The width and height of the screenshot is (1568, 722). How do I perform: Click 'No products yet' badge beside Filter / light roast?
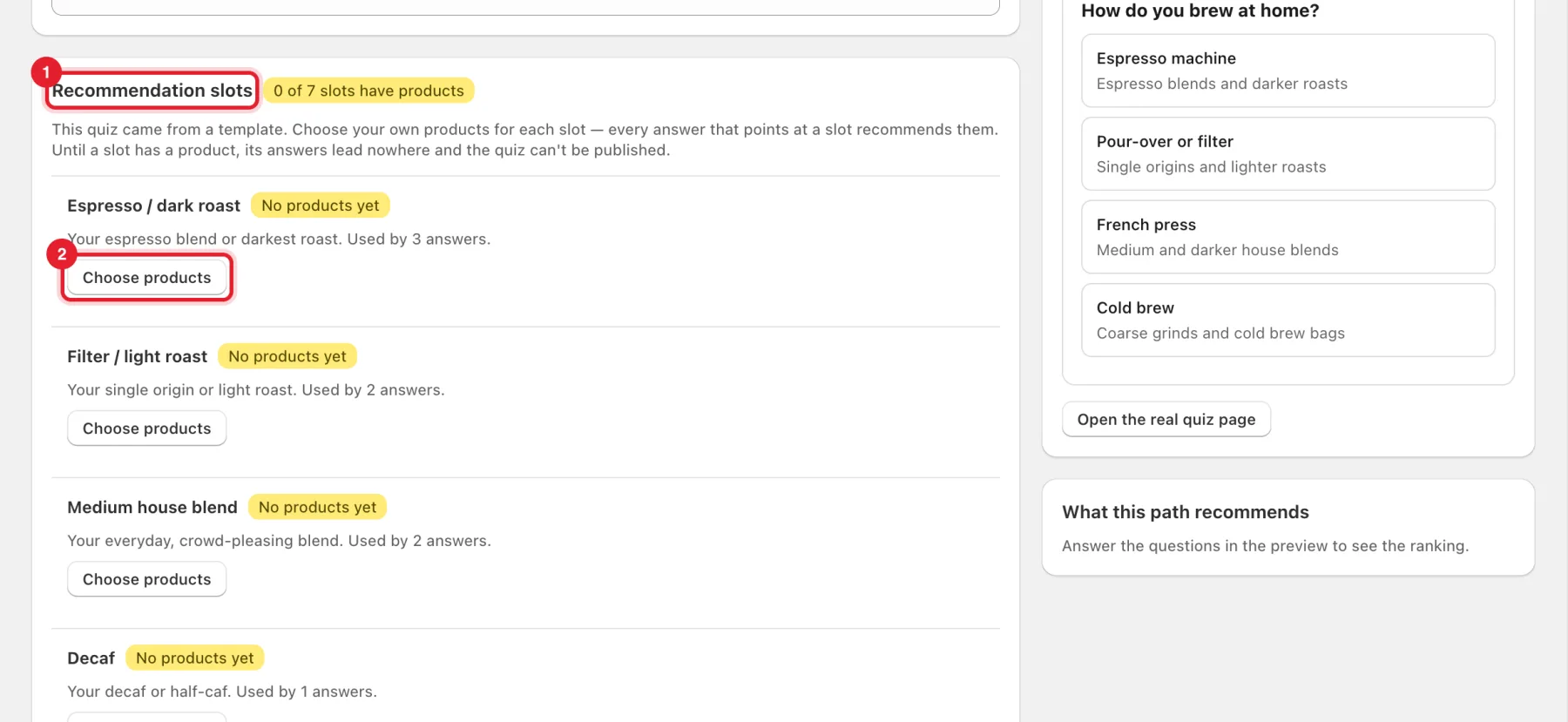[x=287, y=356]
